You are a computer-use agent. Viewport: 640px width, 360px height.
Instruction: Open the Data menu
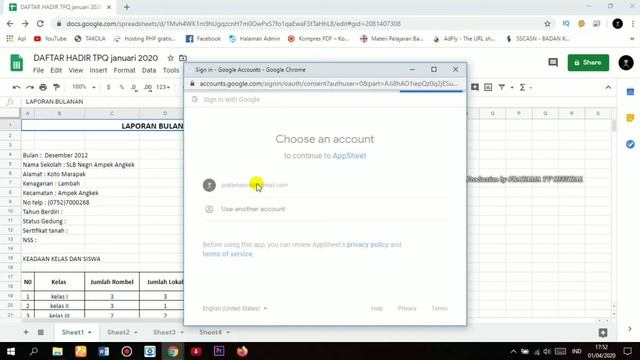click(x=149, y=70)
